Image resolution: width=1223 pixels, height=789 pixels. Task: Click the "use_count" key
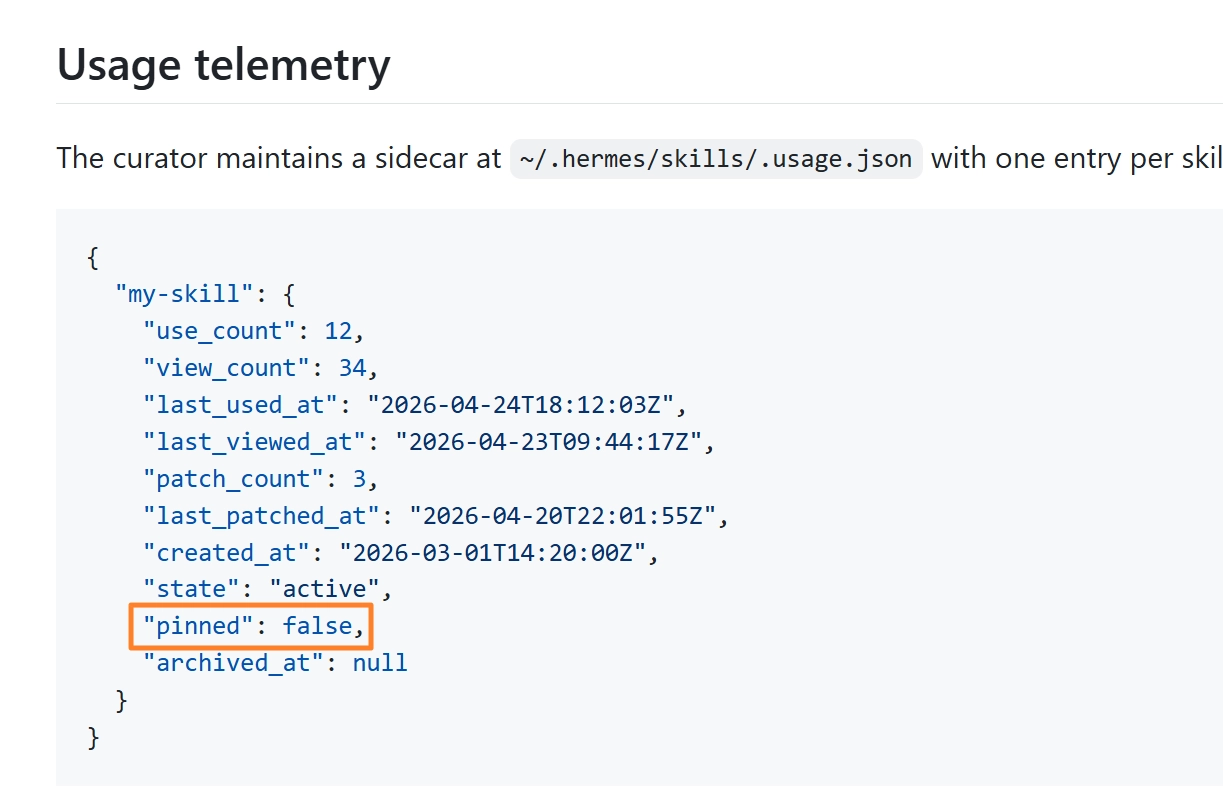pos(220,331)
